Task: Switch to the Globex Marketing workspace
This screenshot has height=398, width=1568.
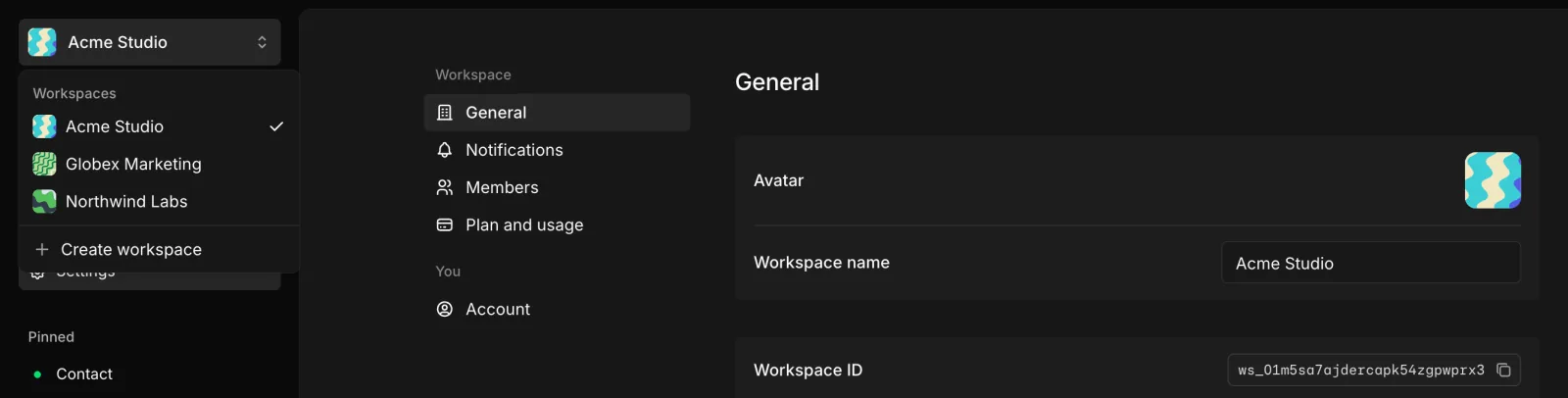Action: tap(159, 164)
